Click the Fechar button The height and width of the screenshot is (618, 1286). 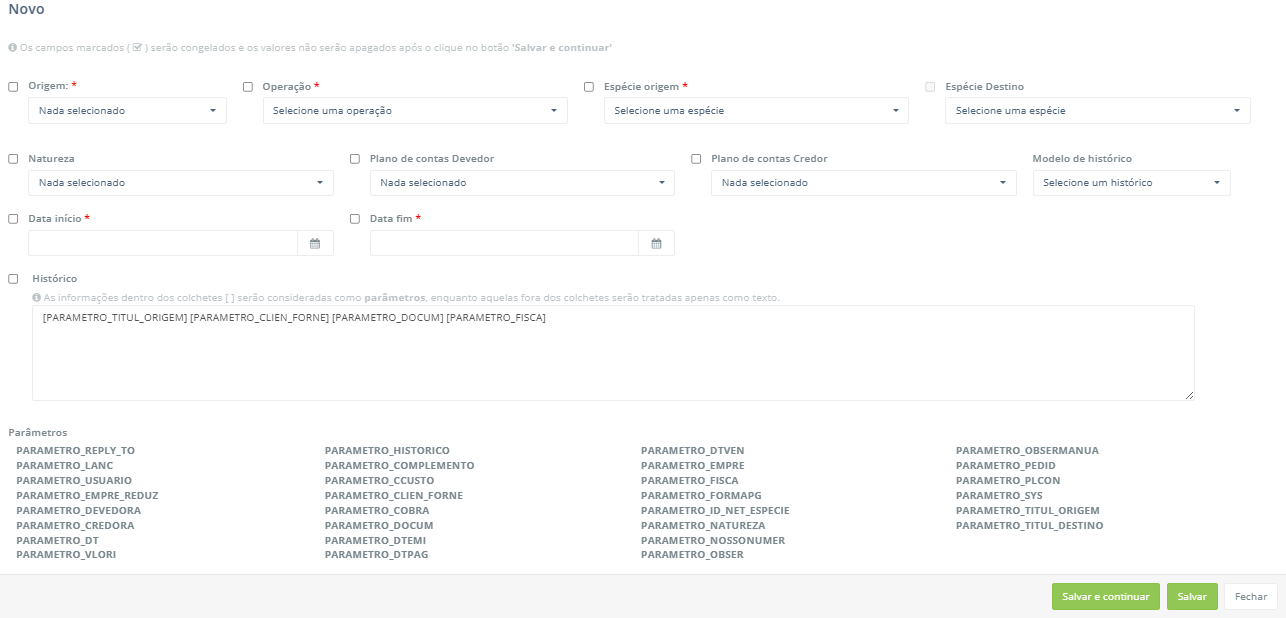[x=1250, y=597]
